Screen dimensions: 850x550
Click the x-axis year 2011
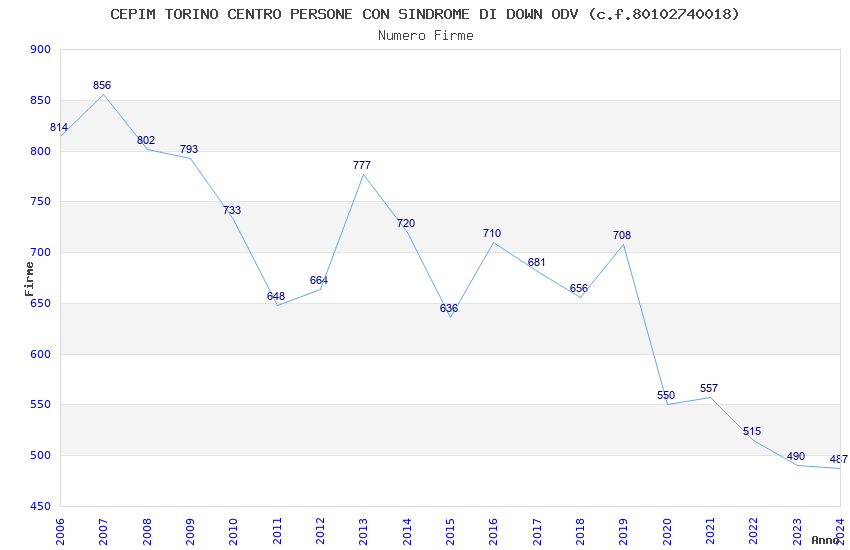(276, 532)
